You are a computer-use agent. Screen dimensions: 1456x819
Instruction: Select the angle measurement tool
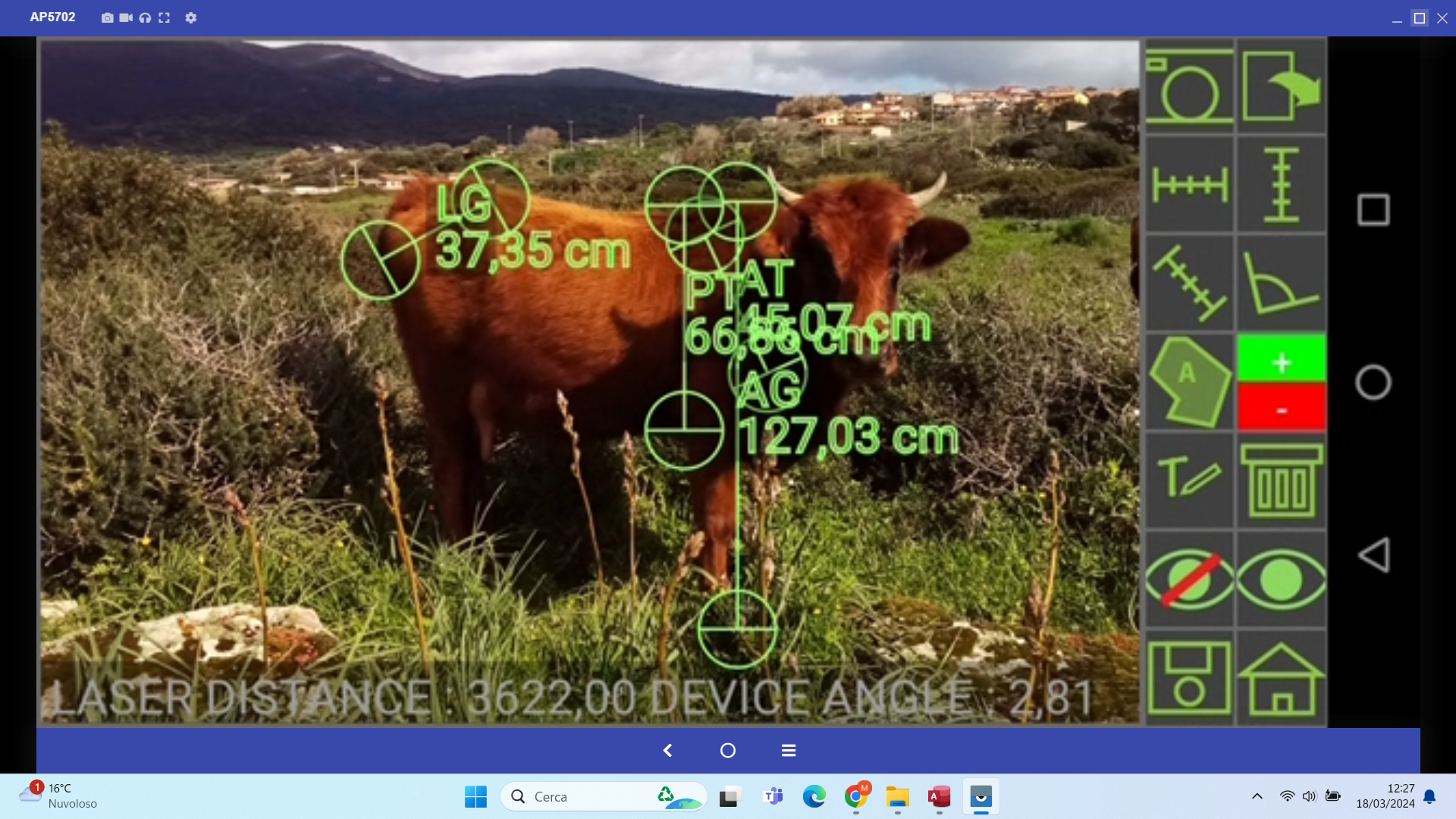pos(1281,284)
